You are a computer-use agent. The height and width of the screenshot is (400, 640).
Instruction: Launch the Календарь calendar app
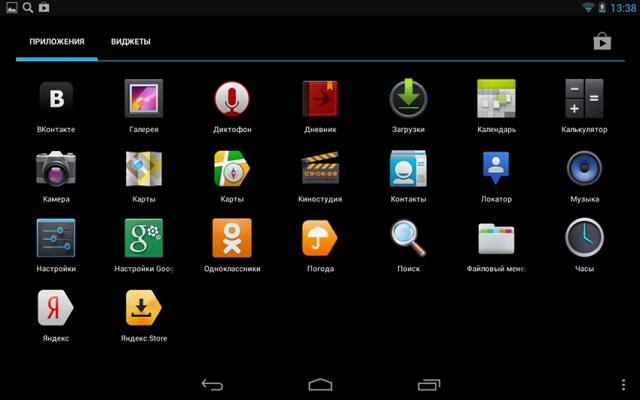pyautogui.click(x=496, y=99)
